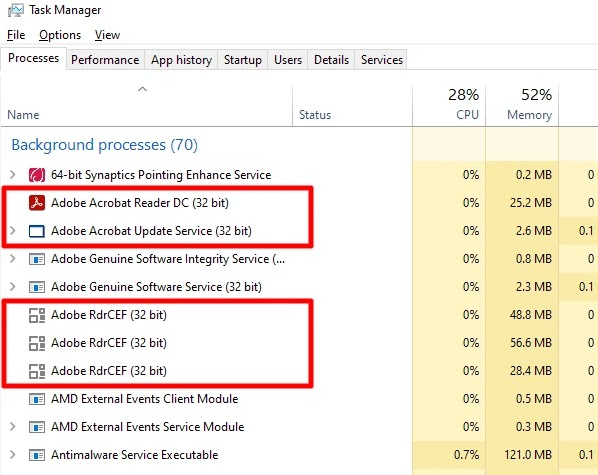Switch to the Performance tab

[105, 60]
